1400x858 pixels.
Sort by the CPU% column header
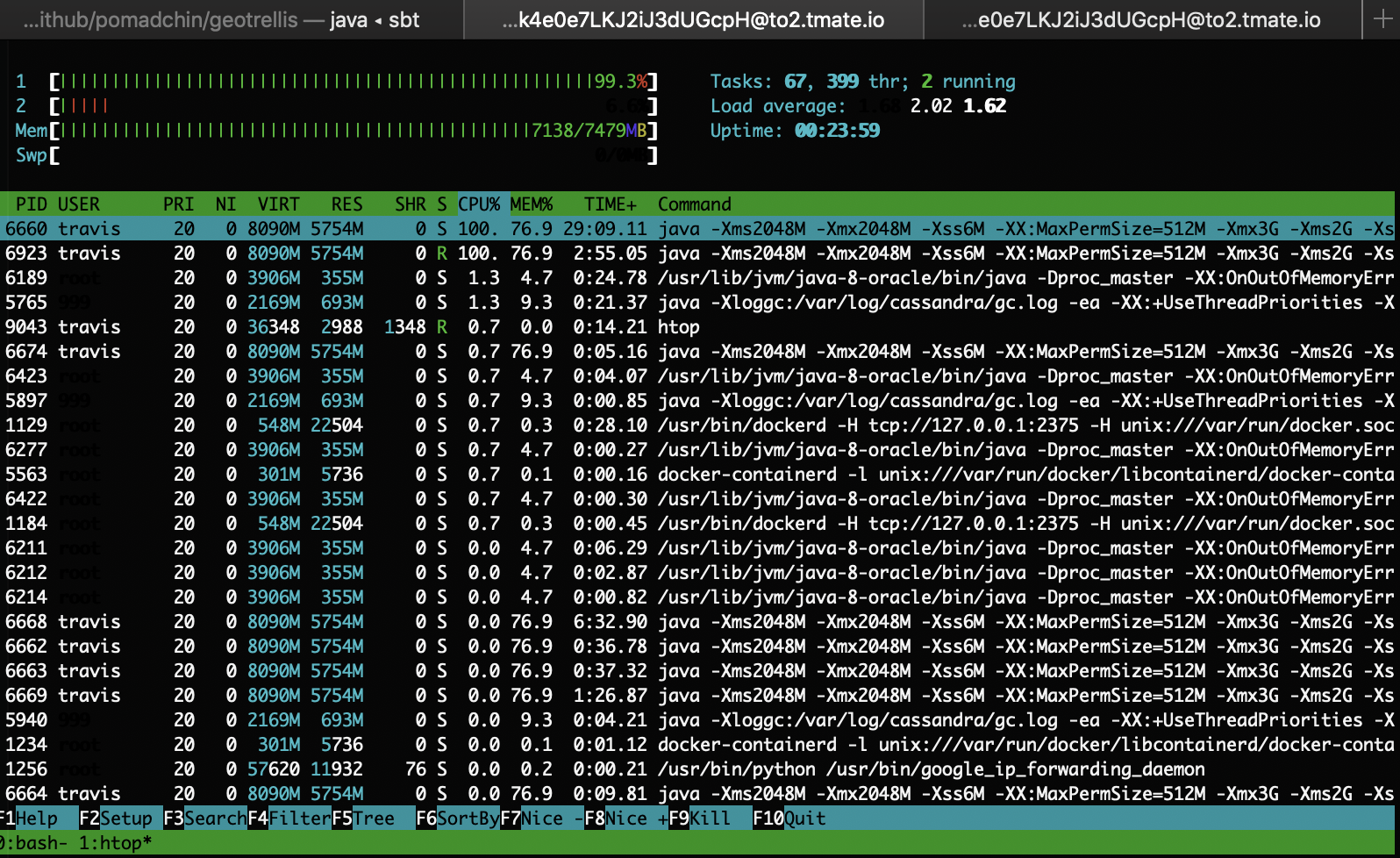tap(479, 204)
